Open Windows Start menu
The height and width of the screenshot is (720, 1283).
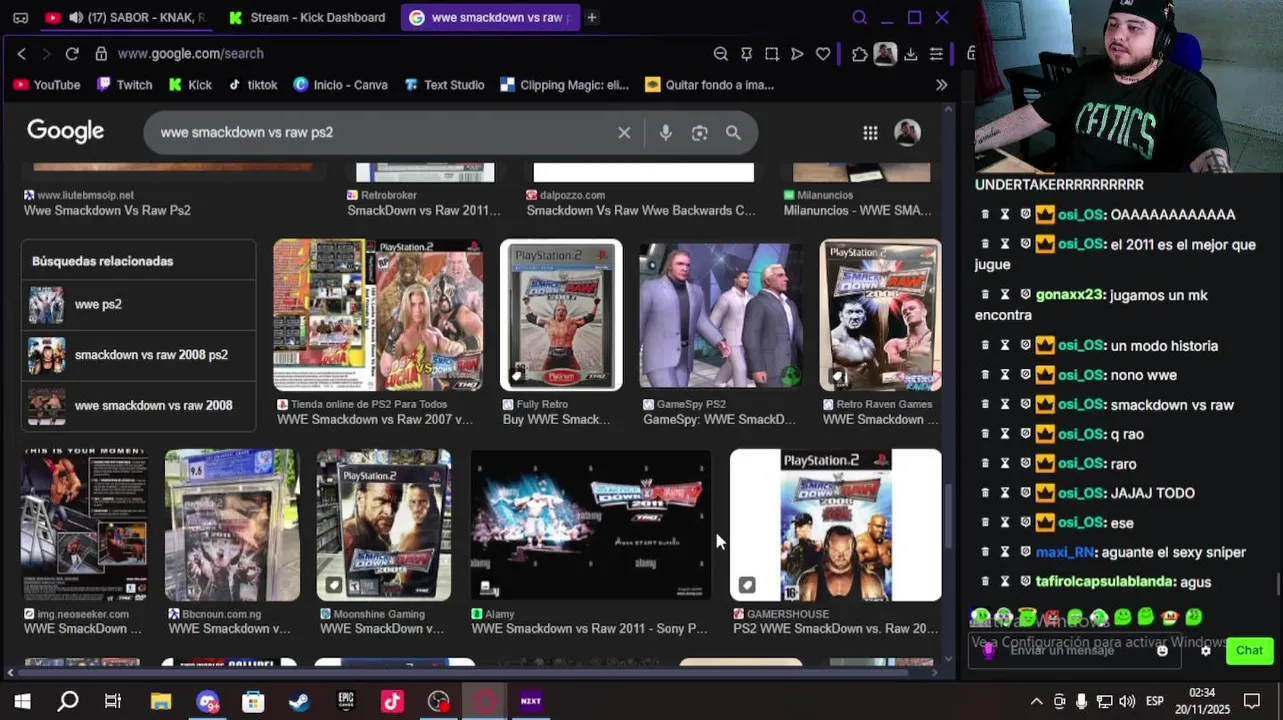(x=22, y=701)
